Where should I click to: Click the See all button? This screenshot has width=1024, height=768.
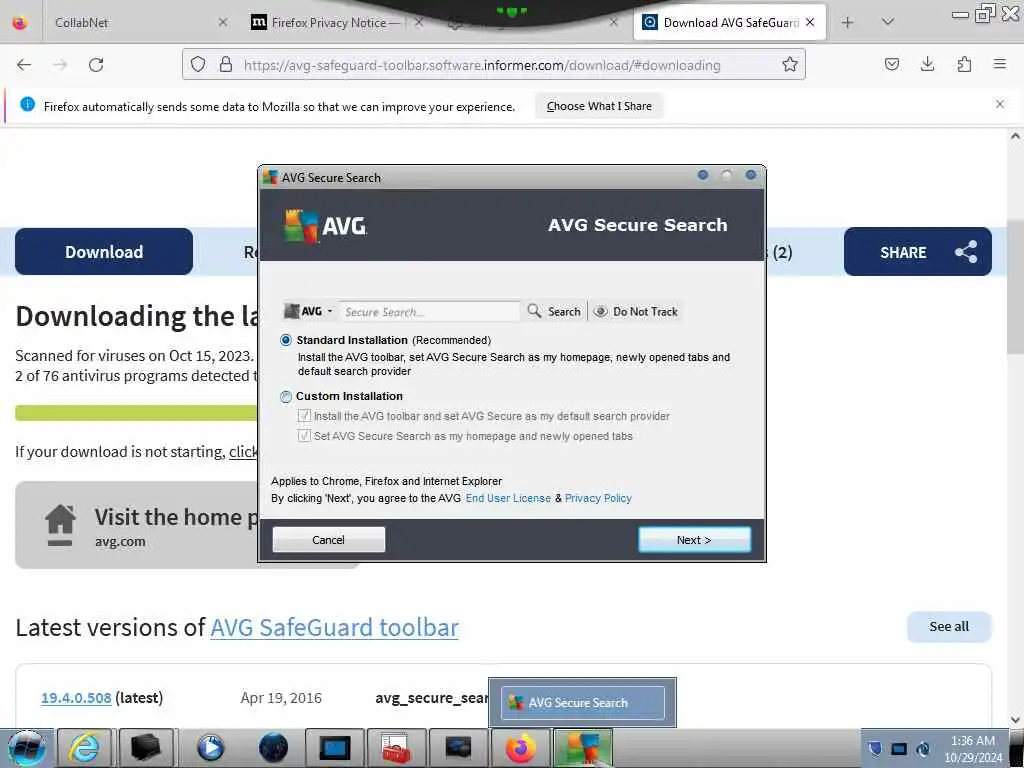point(949,627)
